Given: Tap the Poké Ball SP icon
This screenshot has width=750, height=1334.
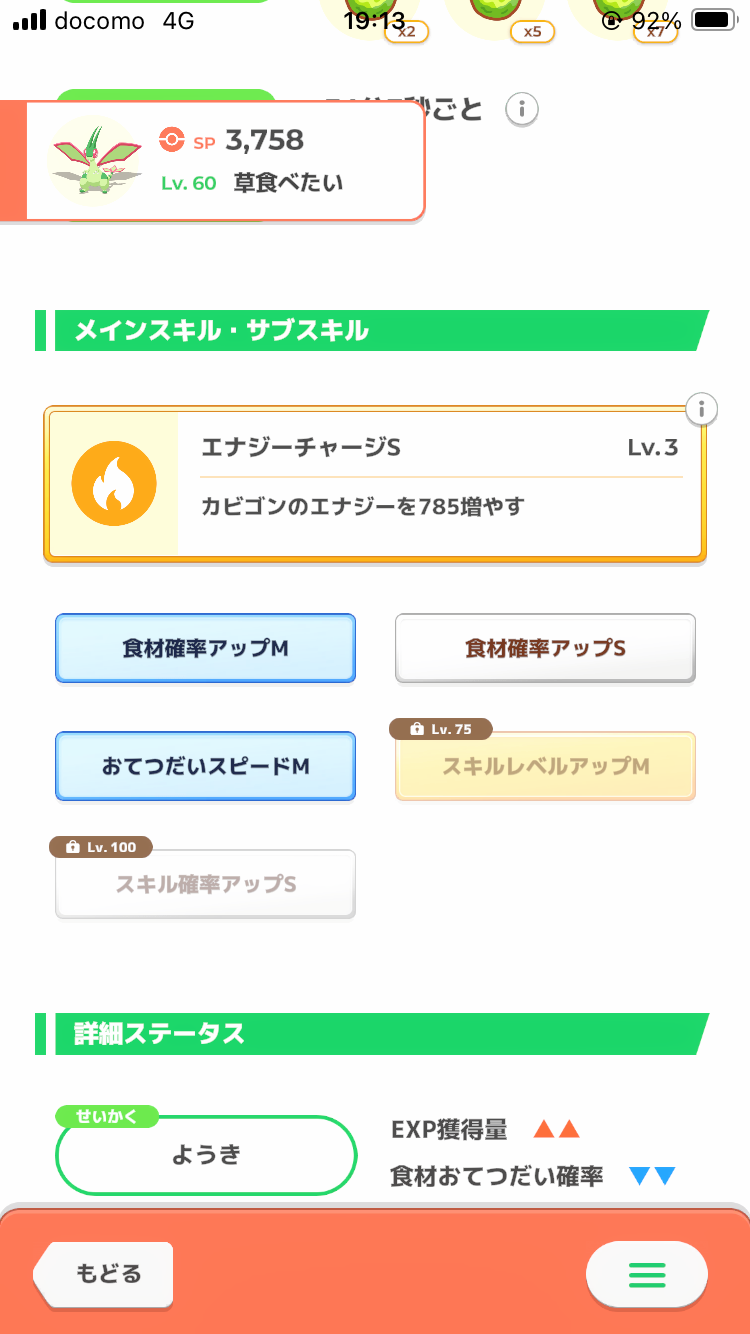Looking at the screenshot, I should 172,141.
